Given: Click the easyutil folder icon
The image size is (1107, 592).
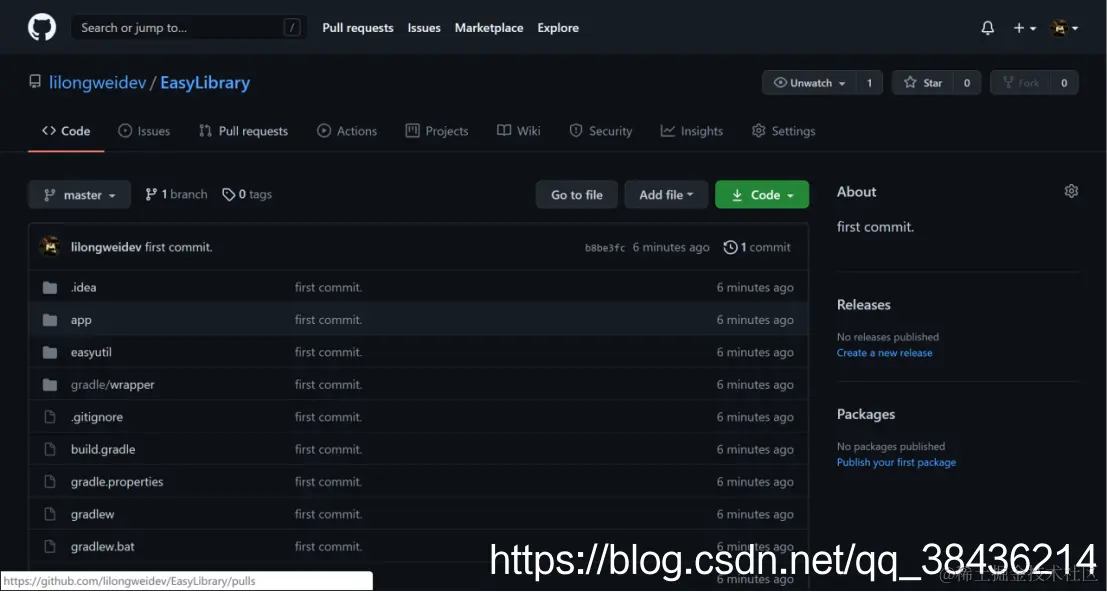Looking at the screenshot, I should pyautogui.click(x=49, y=352).
